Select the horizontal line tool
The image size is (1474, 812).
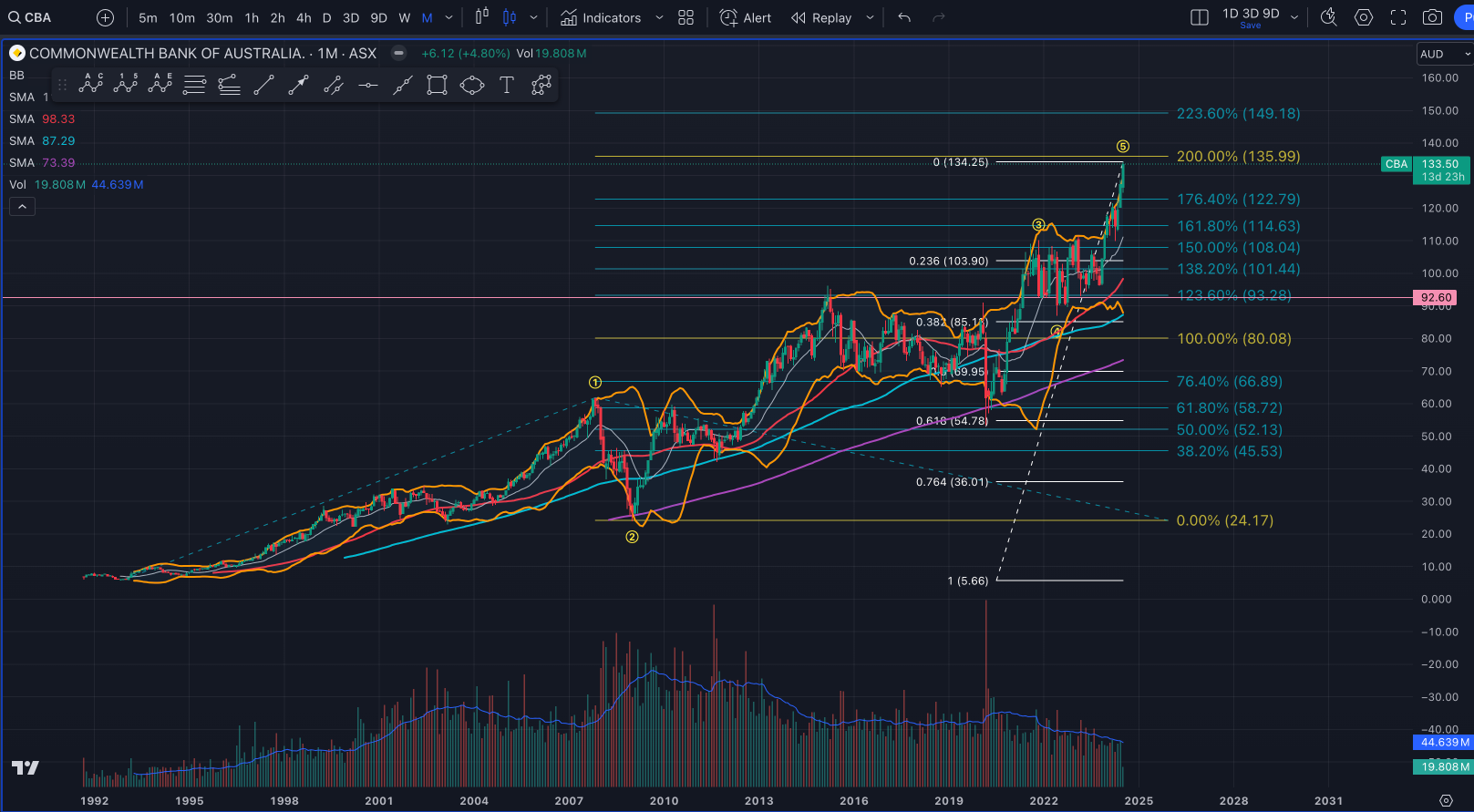tap(368, 85)
